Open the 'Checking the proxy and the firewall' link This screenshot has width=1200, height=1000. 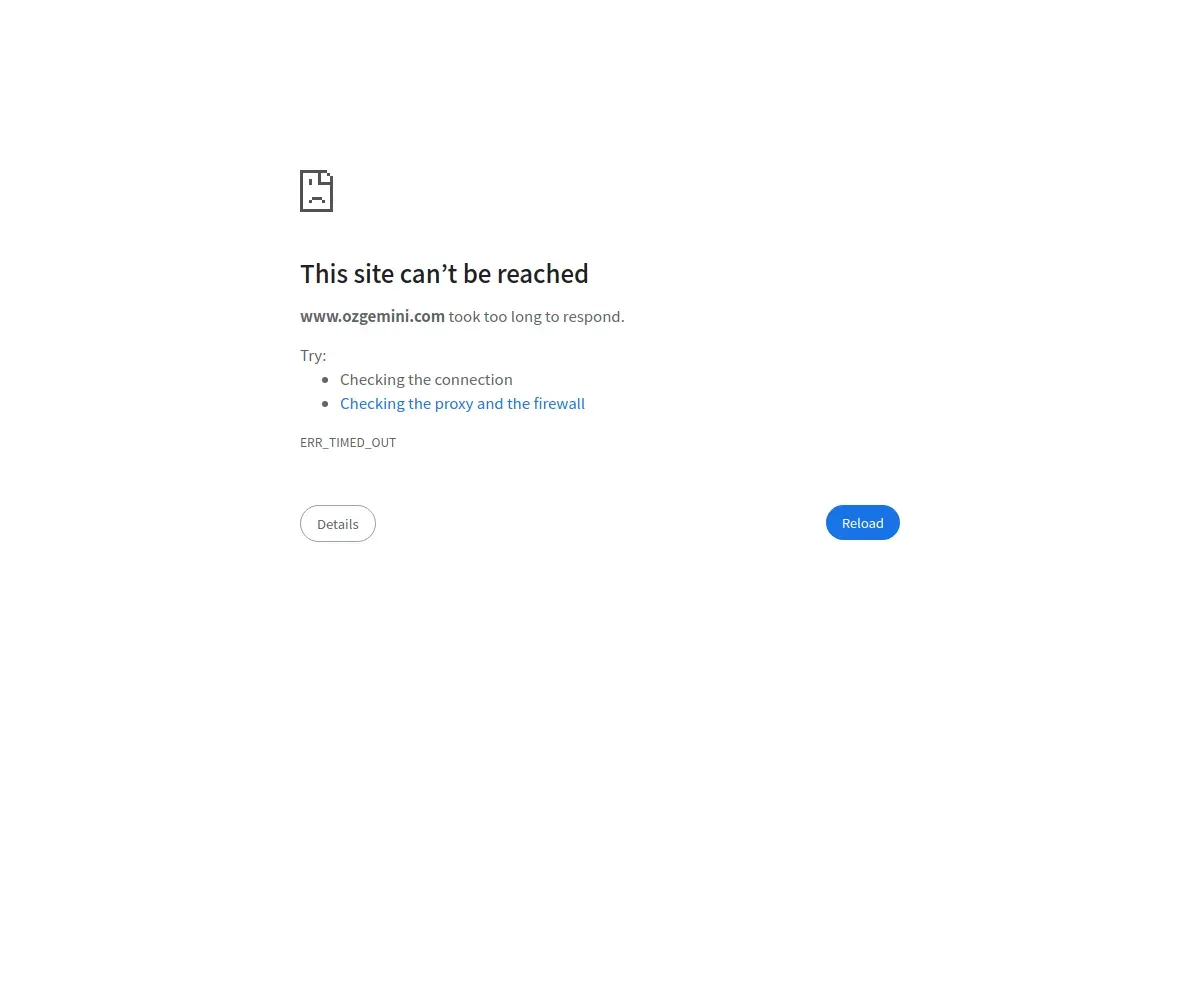(x=462, y=404)
